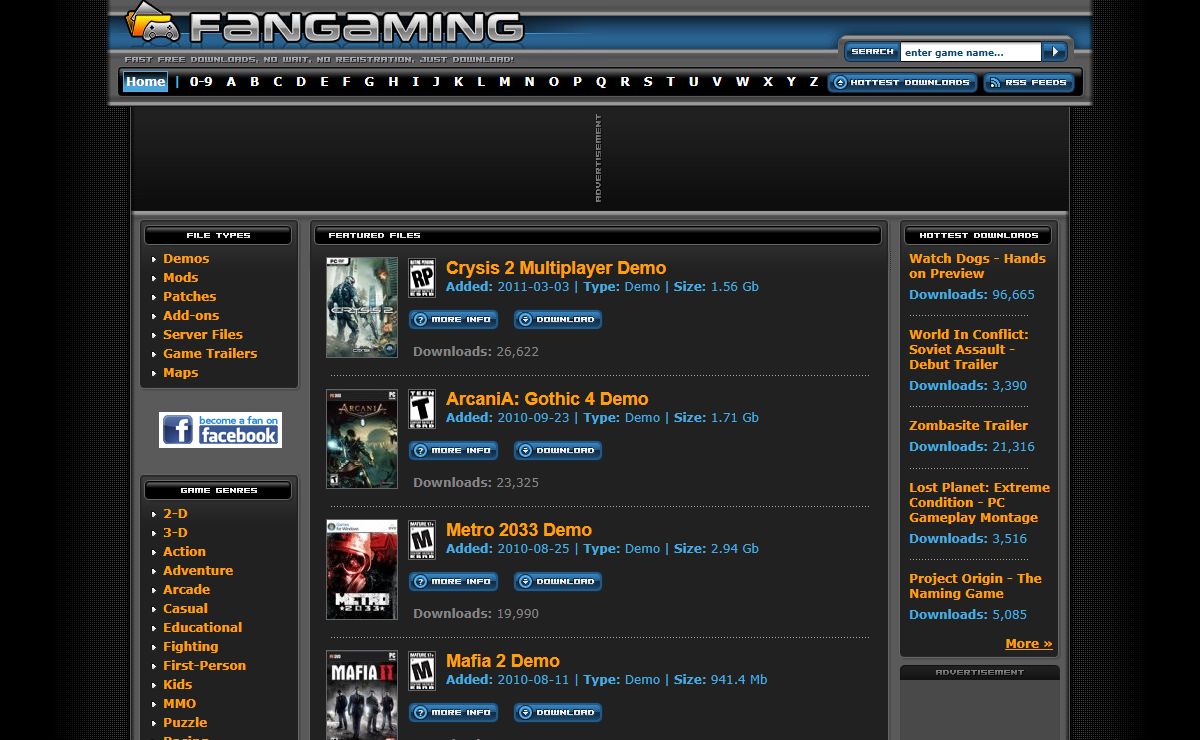This screenshot has height=740, width=1200.
Task: Open the 3-D genre
Action: 175,532
